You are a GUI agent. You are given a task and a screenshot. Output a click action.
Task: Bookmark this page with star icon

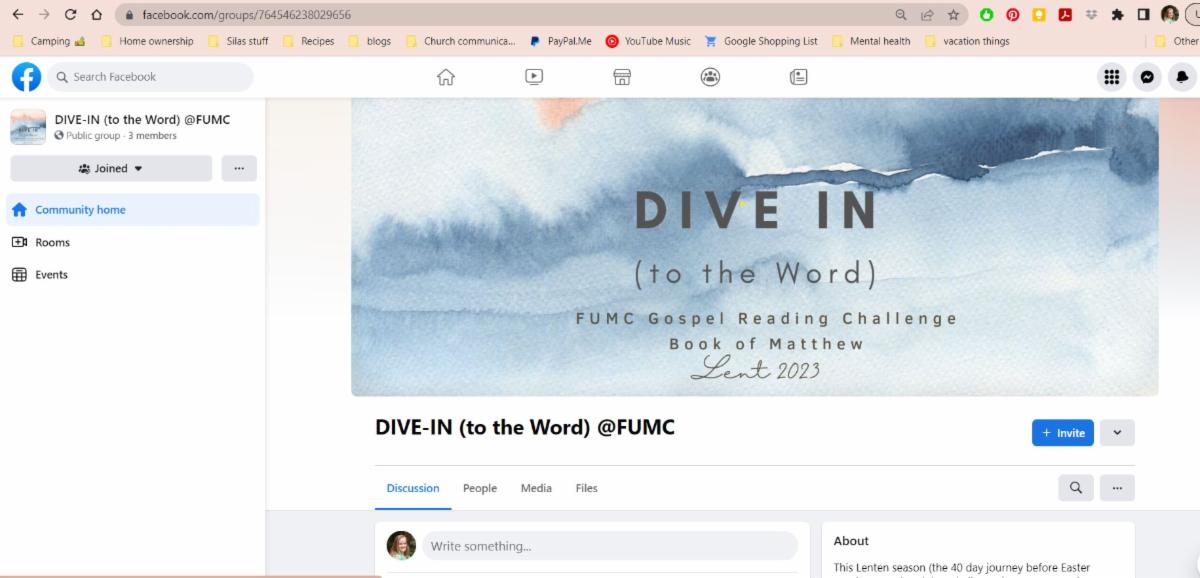pos(954,15)
